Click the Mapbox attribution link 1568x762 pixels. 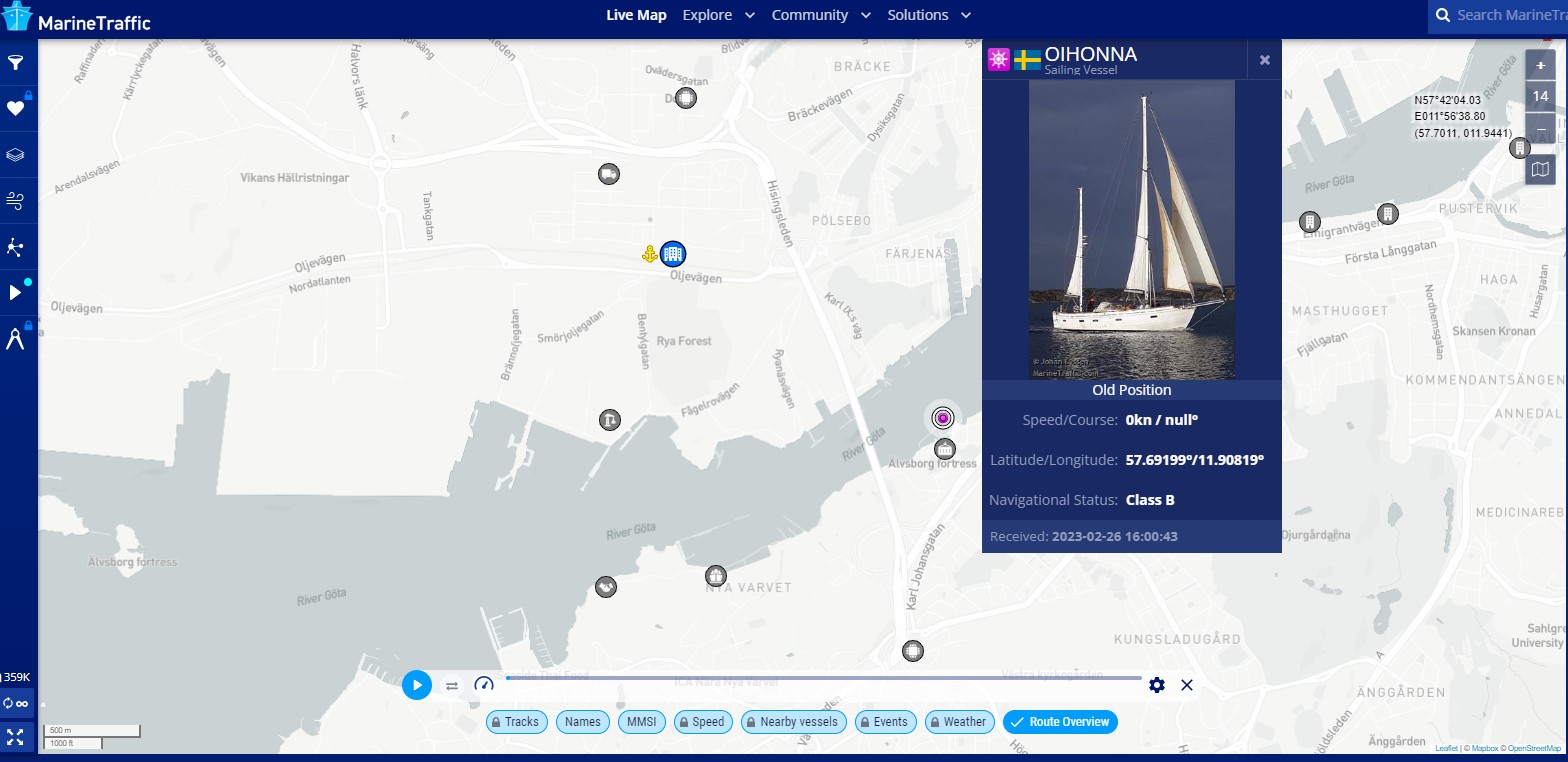[x=1485, y=748]
